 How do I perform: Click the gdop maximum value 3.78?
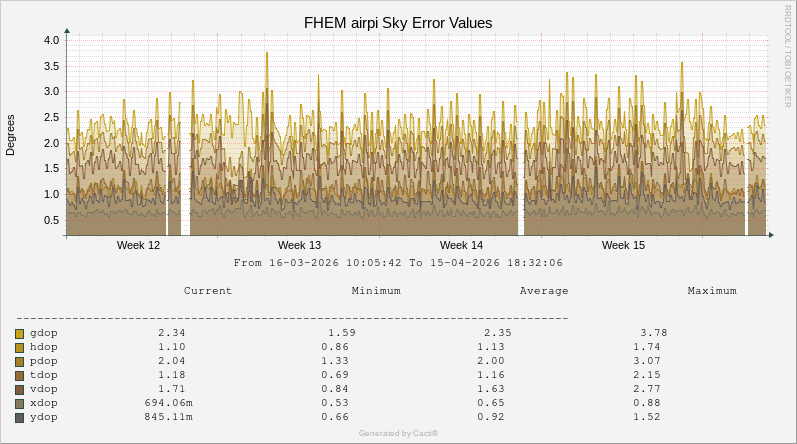coord(653,333)
